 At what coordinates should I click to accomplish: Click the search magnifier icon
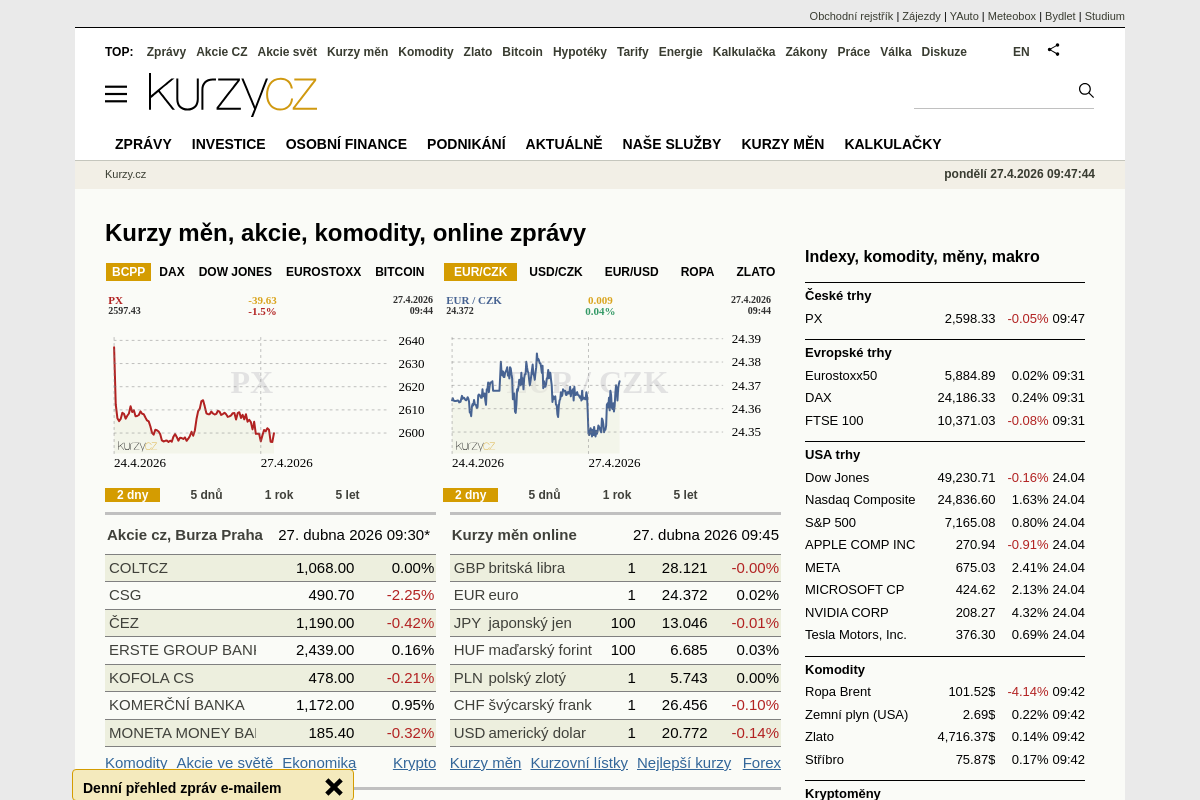[x=1086, y=91]
